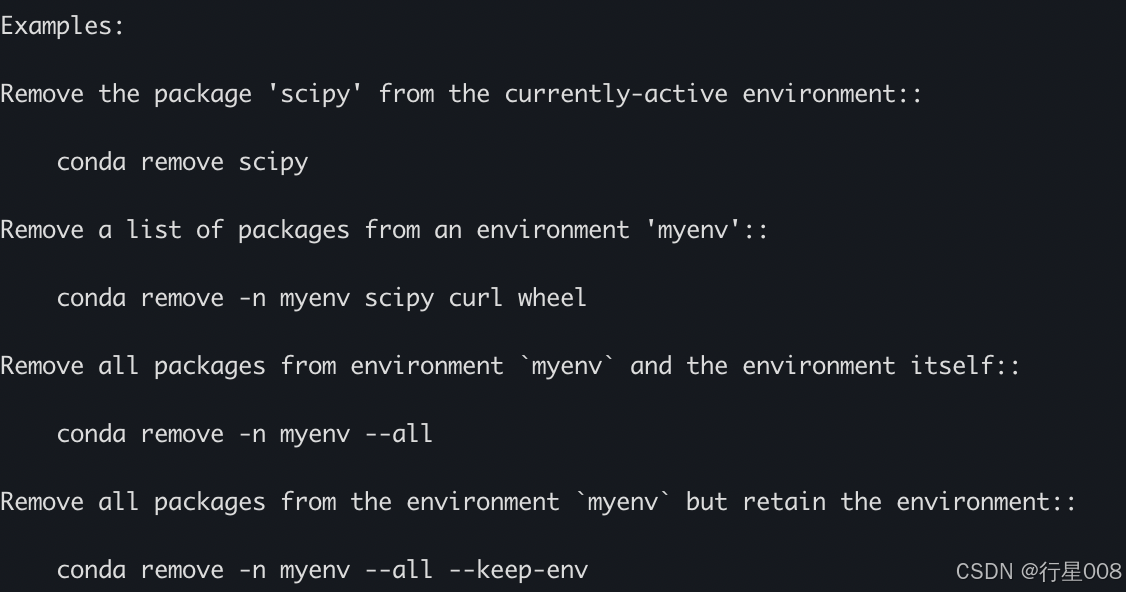Click the 'conda remove -n myenv scipy curl wheel' line
This screenshot has height=592, width=1126.
click(322, 298)
